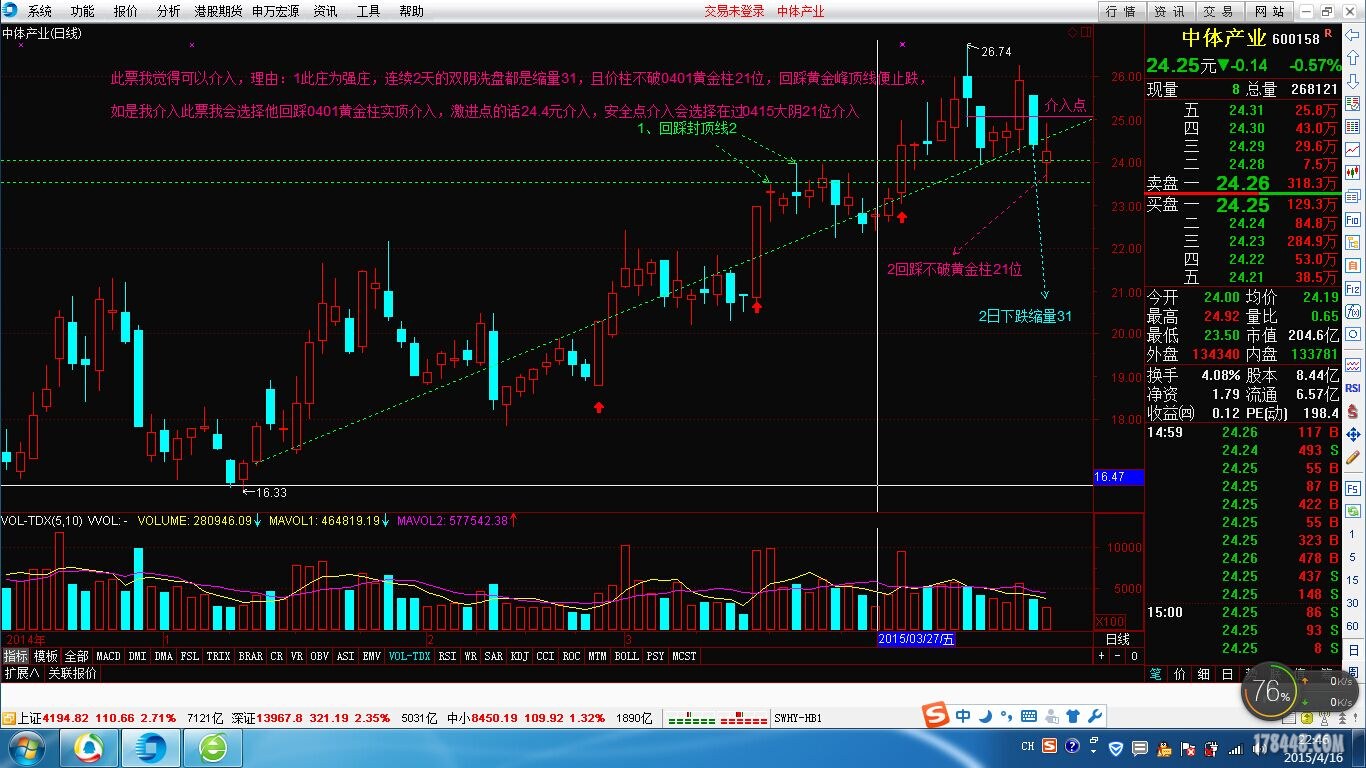Switch to the KDJ indicator tab
1366x768 pixels.
519,656
